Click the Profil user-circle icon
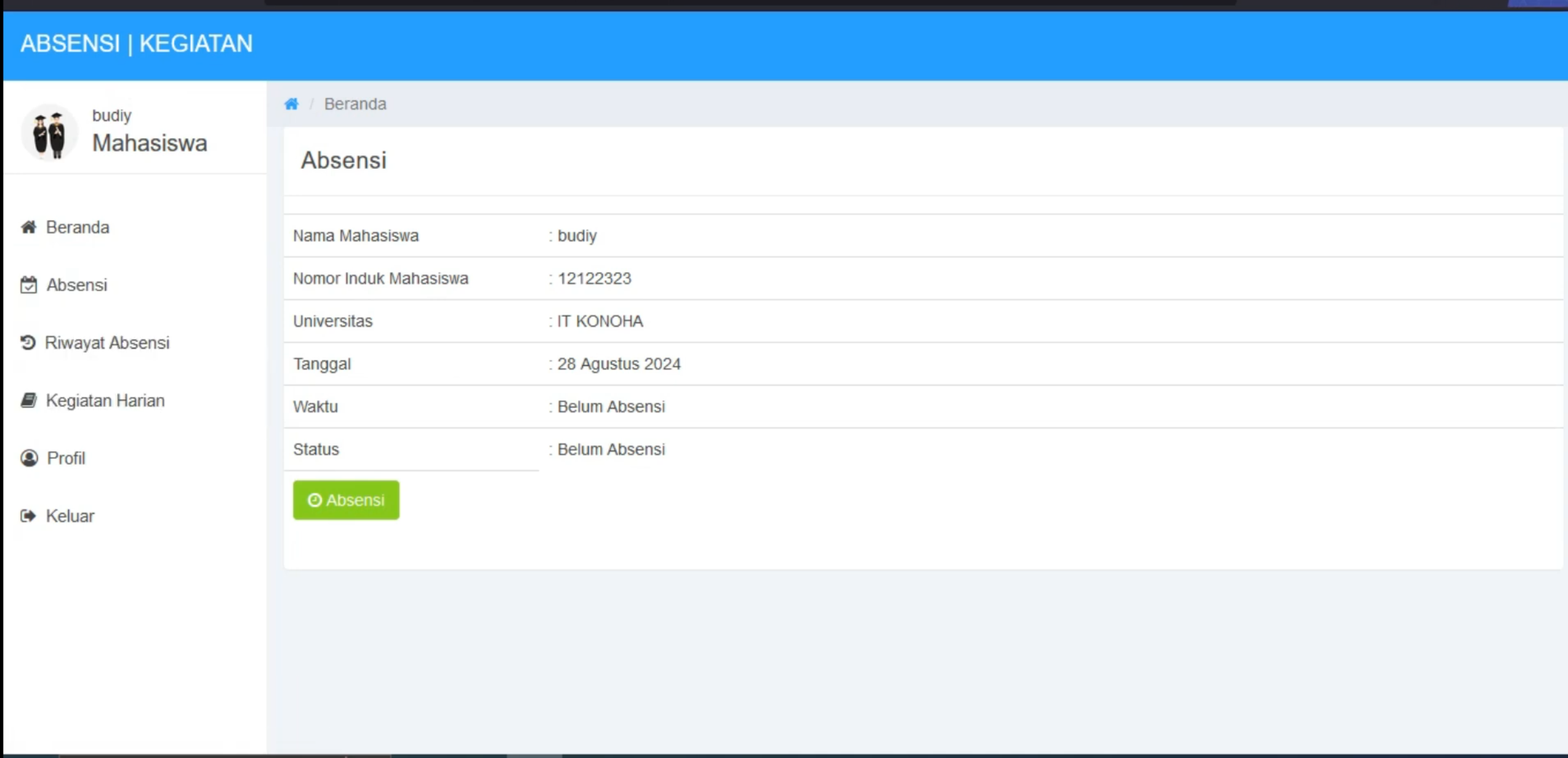 coord(29,458)
